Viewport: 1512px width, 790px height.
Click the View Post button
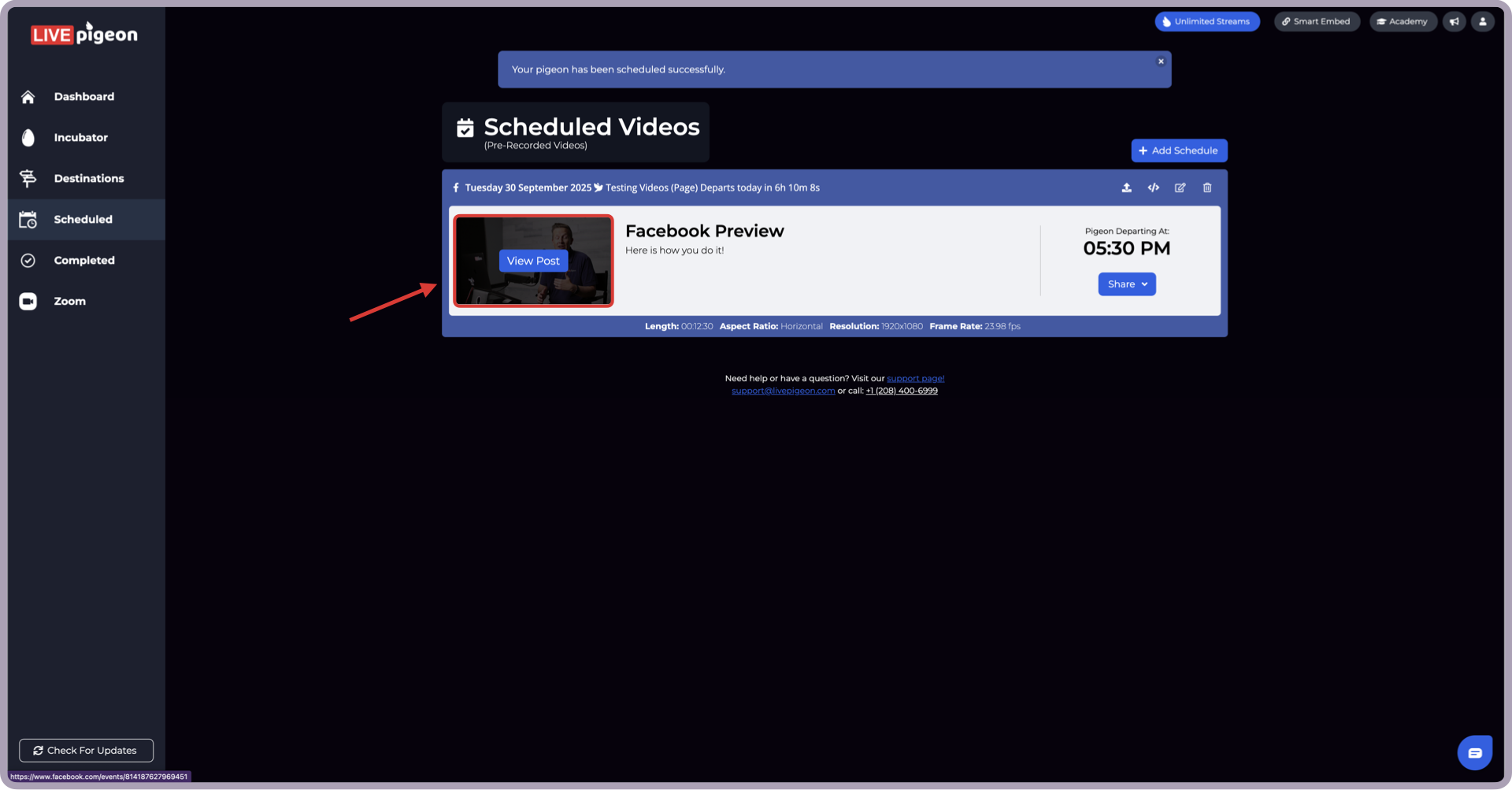tap(533, 261)
